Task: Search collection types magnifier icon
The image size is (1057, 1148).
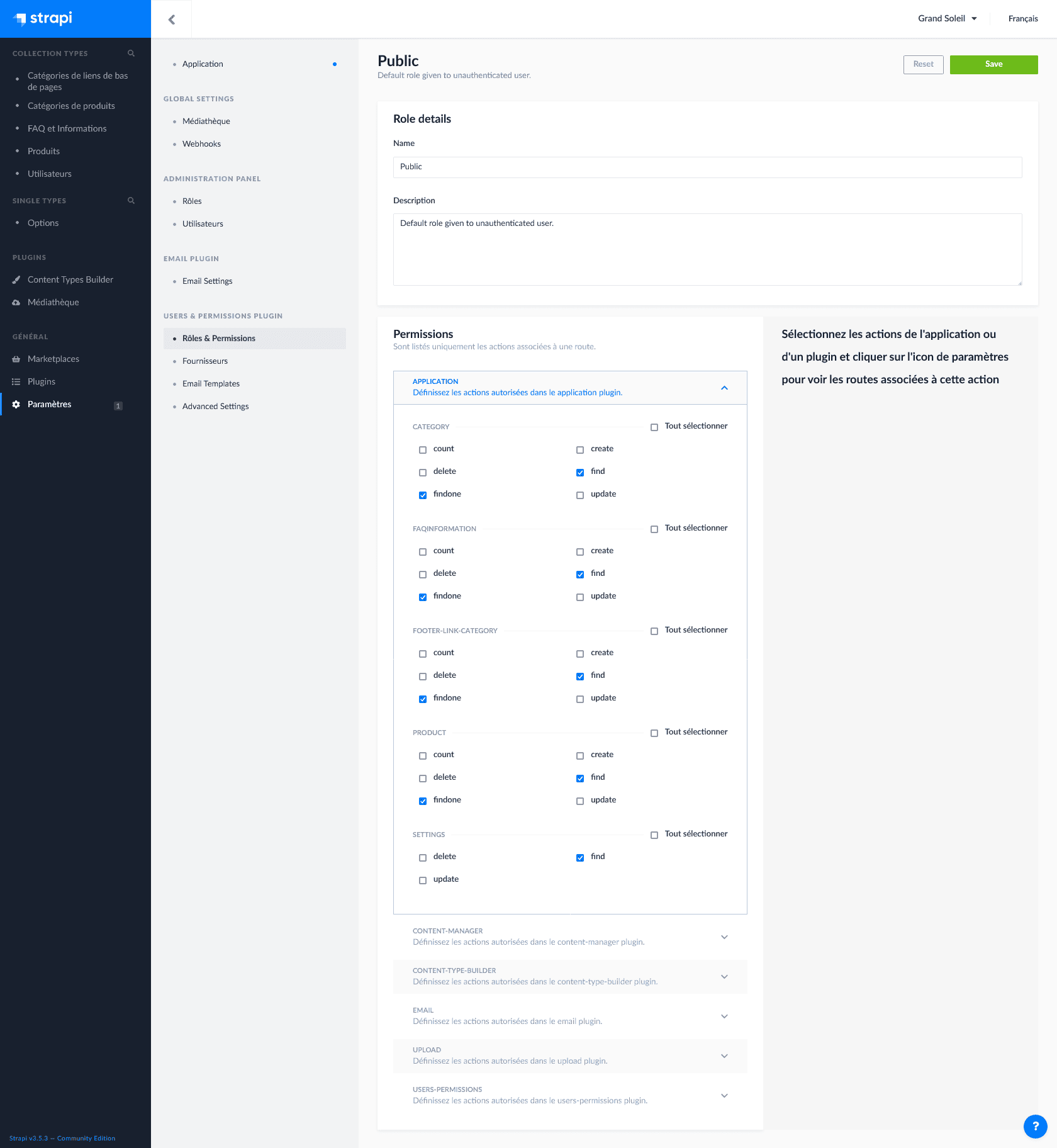Action: (131, 53)
